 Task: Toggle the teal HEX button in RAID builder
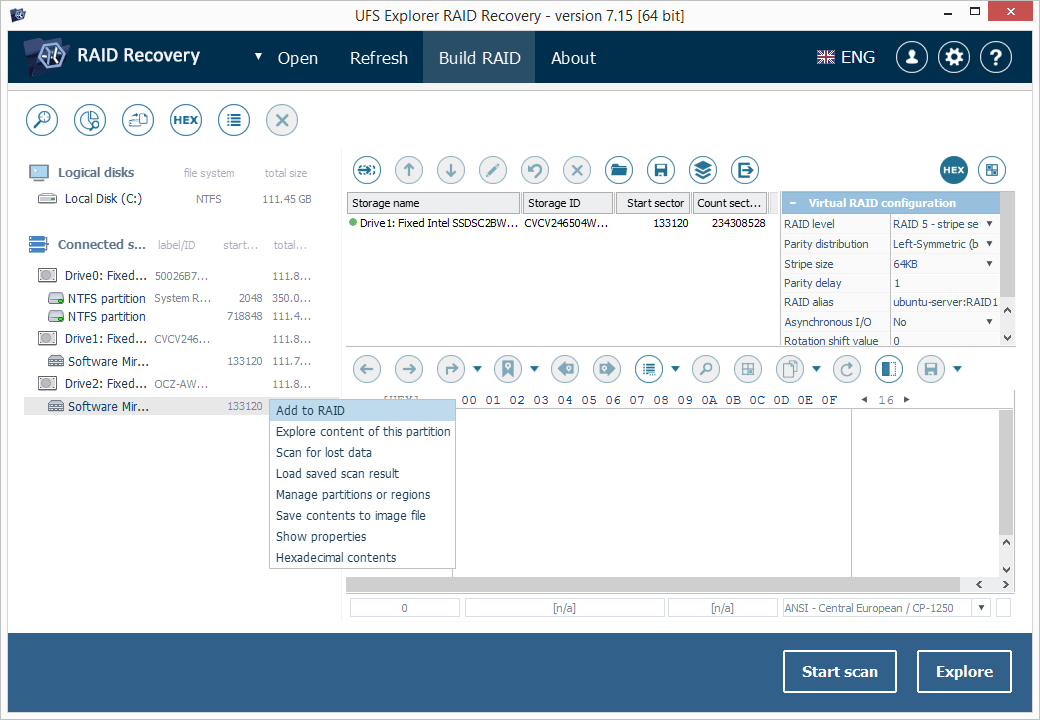tap(954, 170)
